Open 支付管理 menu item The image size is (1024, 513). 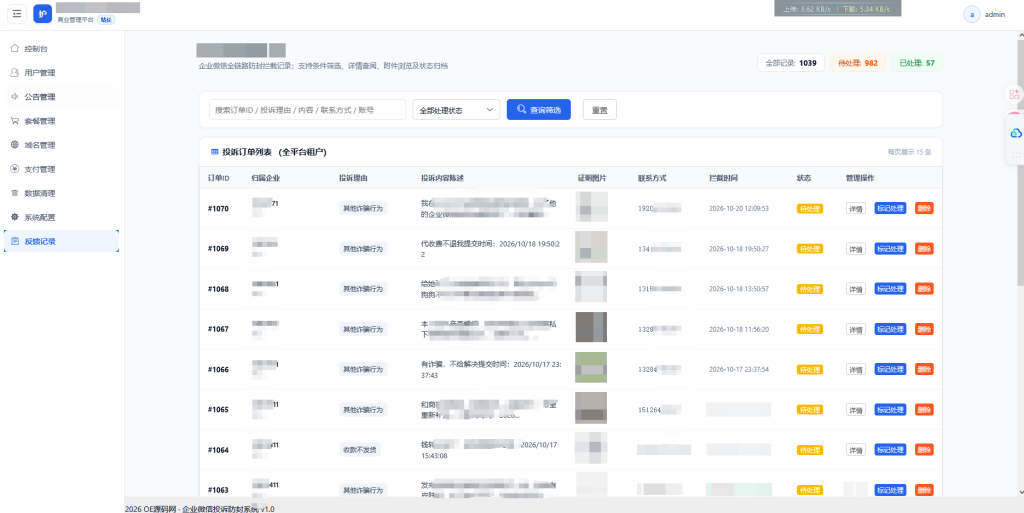point(61,169)
